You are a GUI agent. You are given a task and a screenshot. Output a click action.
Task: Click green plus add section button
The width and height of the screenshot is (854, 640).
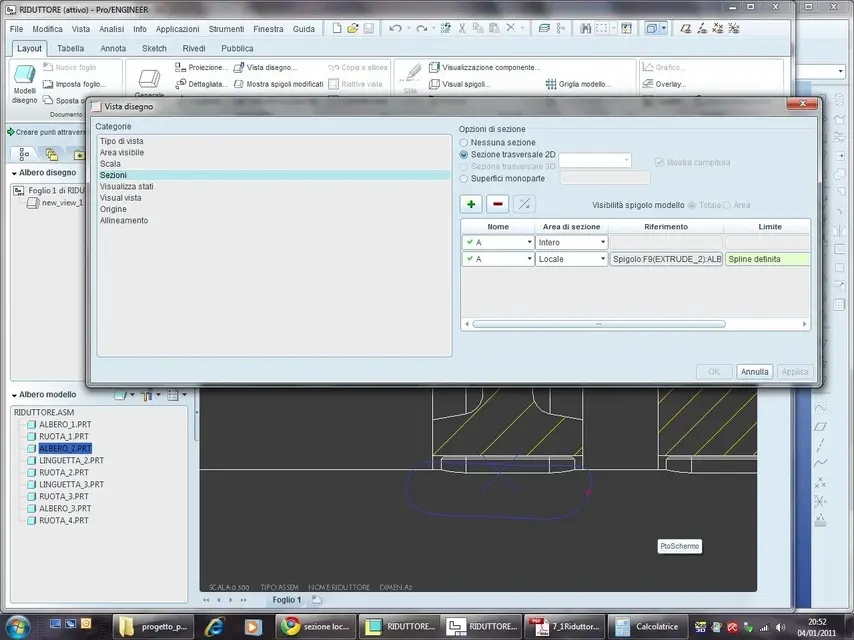(471, 204)
